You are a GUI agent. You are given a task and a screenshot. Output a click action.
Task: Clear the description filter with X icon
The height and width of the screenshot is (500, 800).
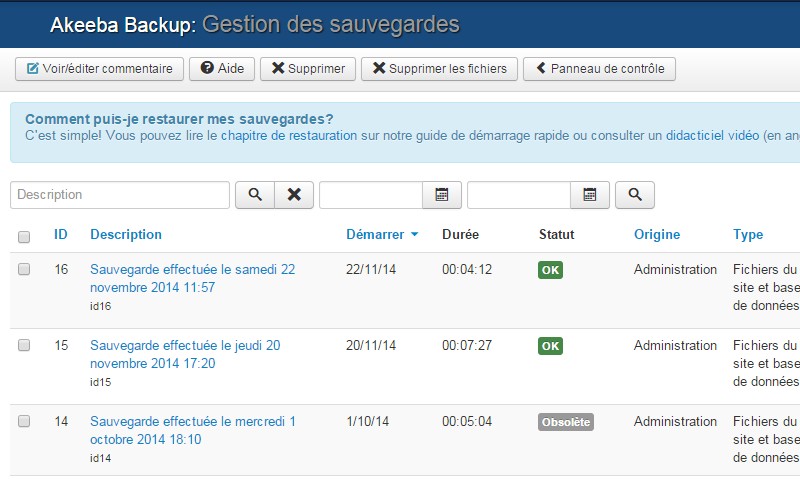click(x=294, y=195)
